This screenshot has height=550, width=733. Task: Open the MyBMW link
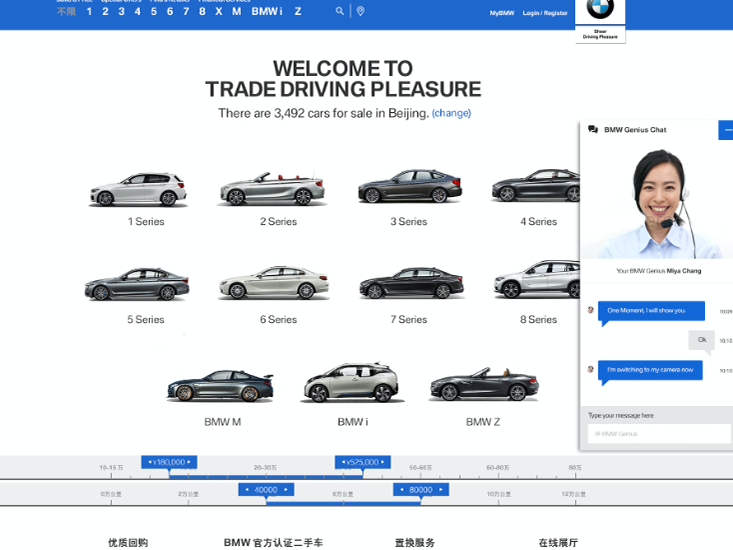click(x=502, y=13)
